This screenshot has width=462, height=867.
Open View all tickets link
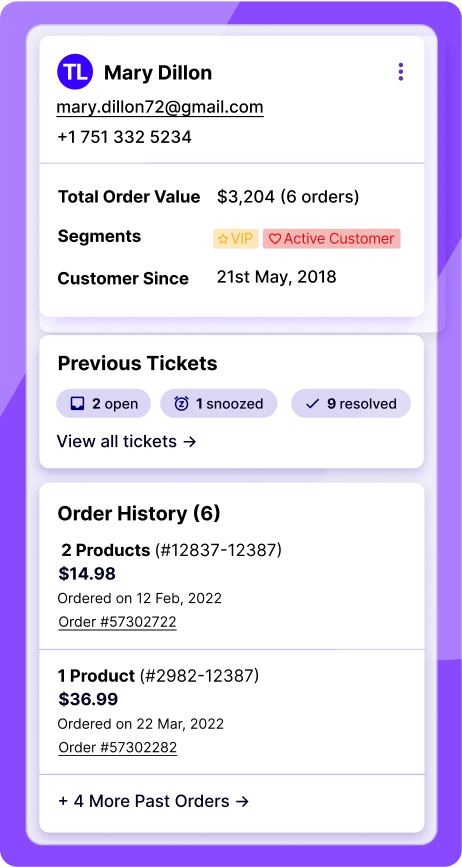pyautogui.click(x=127, y=442)
